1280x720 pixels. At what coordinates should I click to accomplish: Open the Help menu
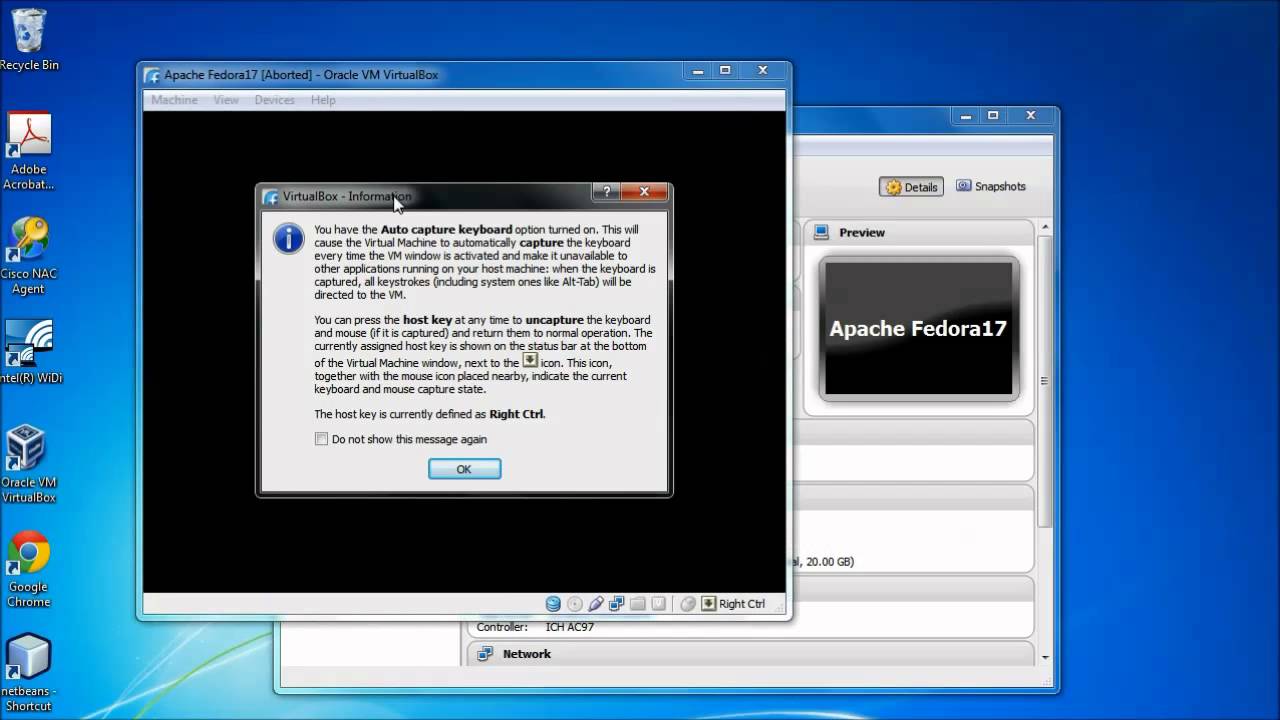(323, 100)
